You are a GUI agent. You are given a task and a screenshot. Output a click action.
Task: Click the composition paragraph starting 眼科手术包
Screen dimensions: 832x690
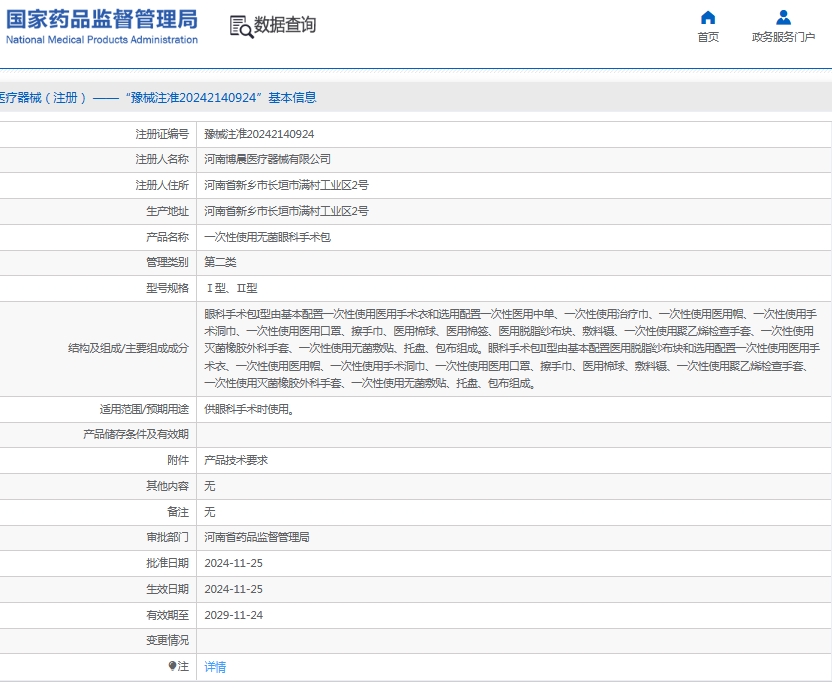click(512, 348)
